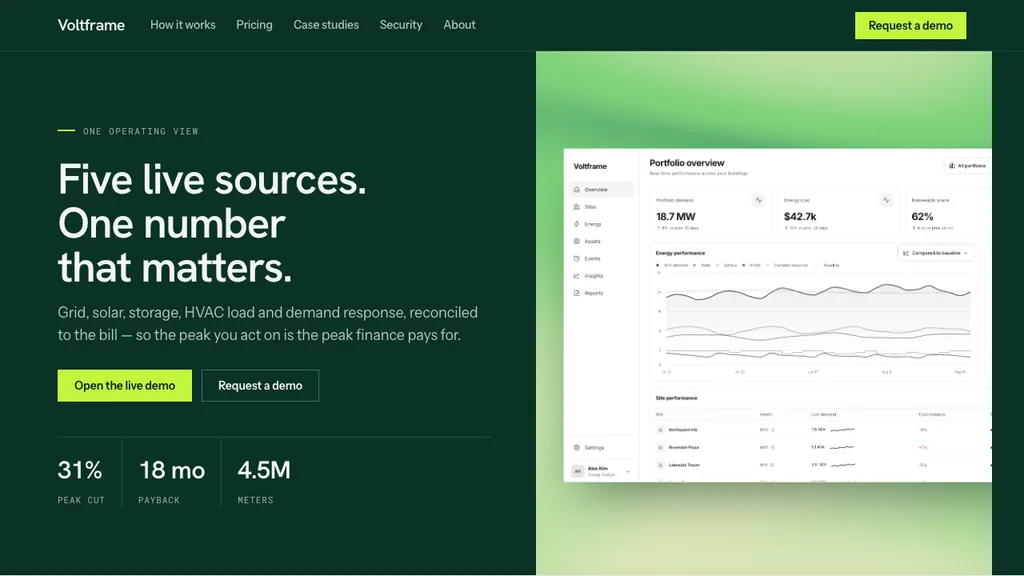Open the About page
Image resolution: width=1024 pixels, height=576 pixels.
coord(459,25)
